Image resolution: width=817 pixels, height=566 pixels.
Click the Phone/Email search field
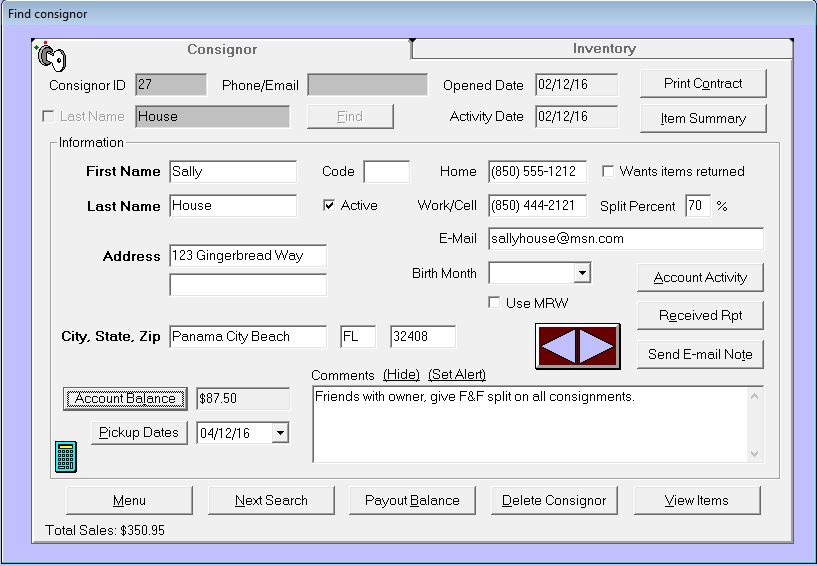tap(367, 84)
